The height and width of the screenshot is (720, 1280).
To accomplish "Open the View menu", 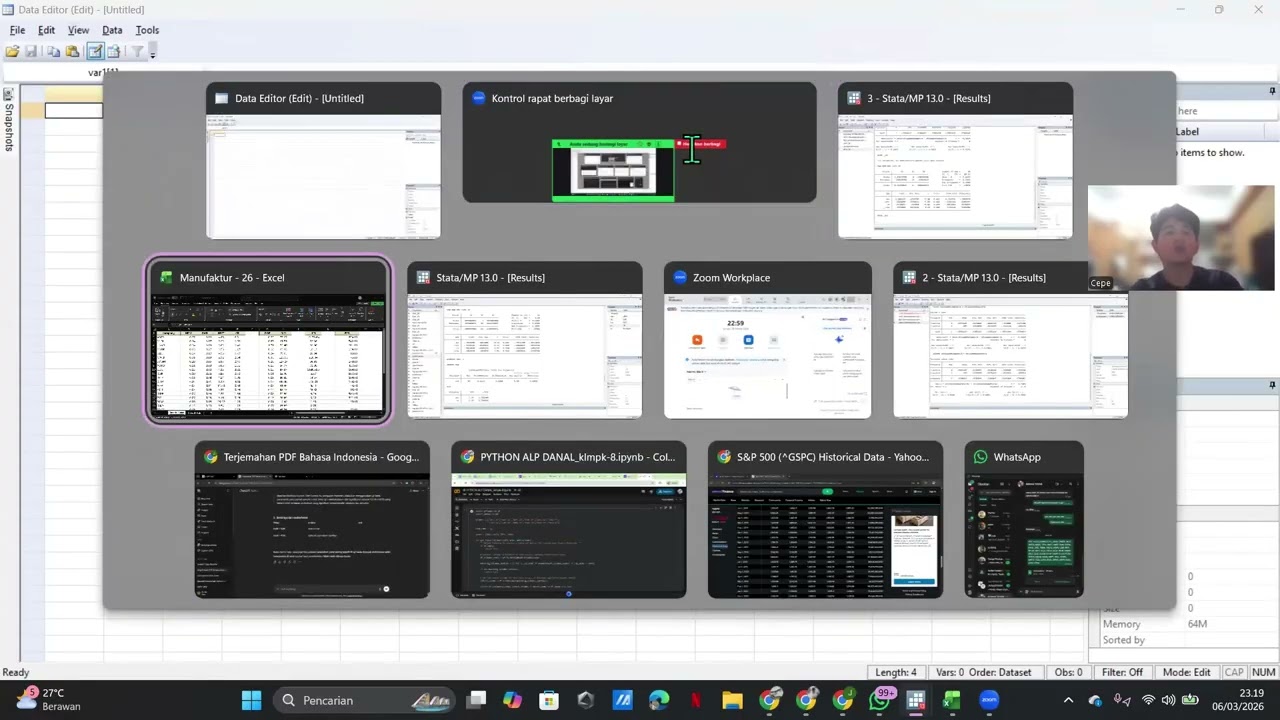I will point(78,30).
